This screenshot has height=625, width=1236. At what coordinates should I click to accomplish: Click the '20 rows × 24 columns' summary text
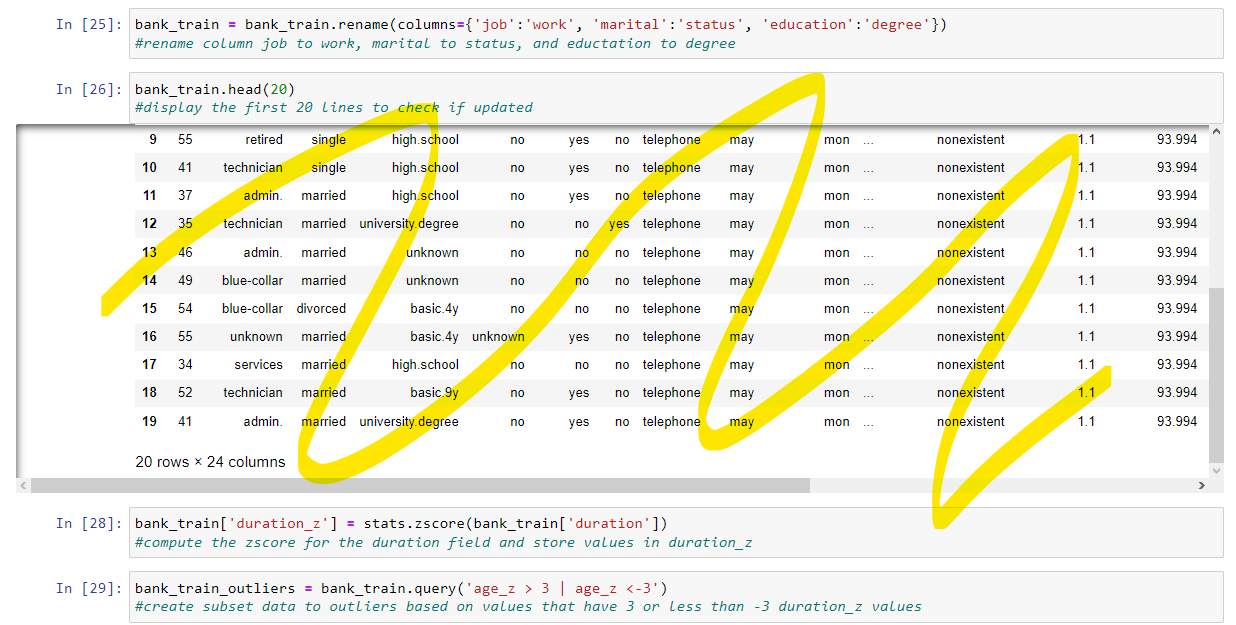(210, 462)
